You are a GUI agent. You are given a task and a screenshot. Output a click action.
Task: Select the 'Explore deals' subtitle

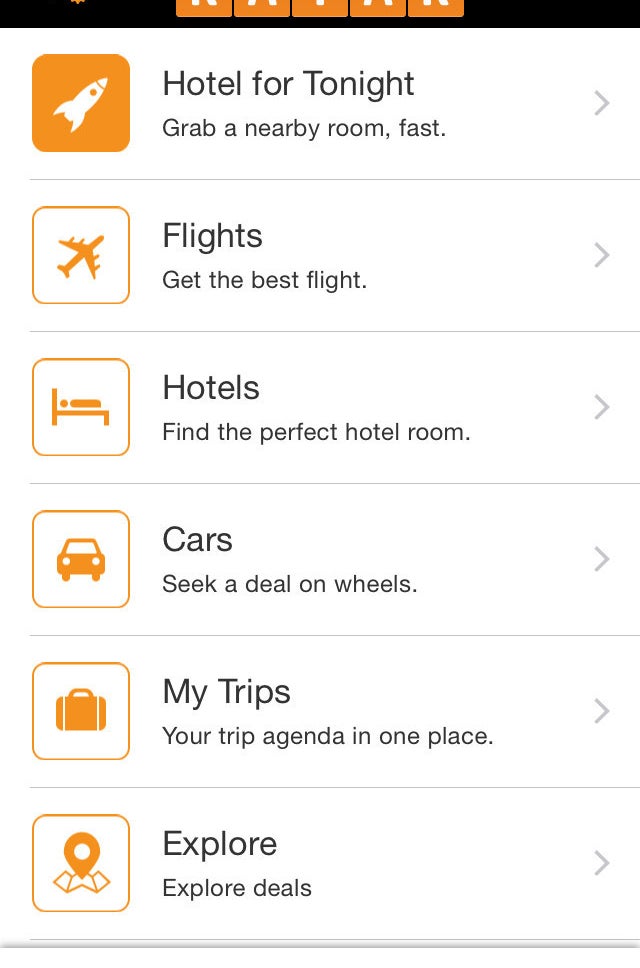coord(237,888)
